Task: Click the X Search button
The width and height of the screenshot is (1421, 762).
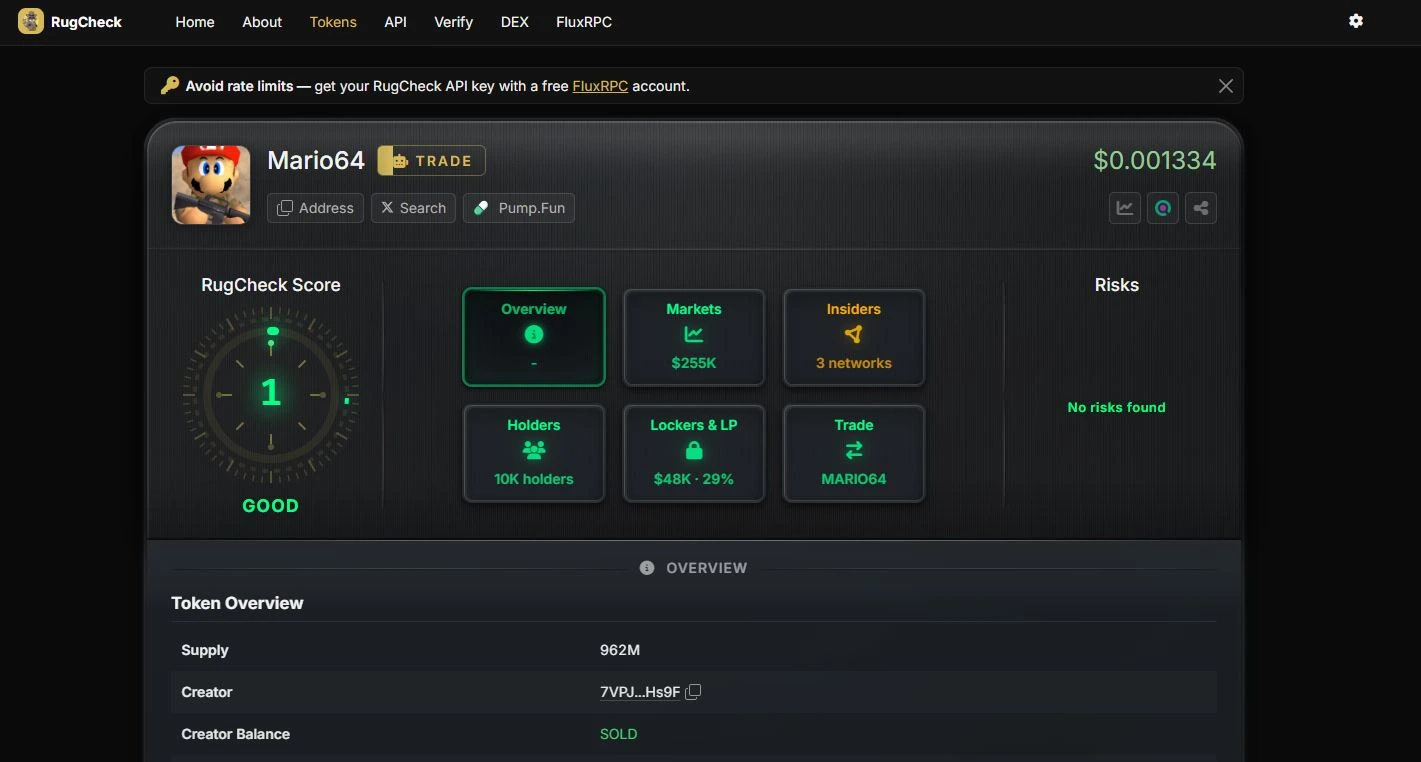Action: pos(413,208)
